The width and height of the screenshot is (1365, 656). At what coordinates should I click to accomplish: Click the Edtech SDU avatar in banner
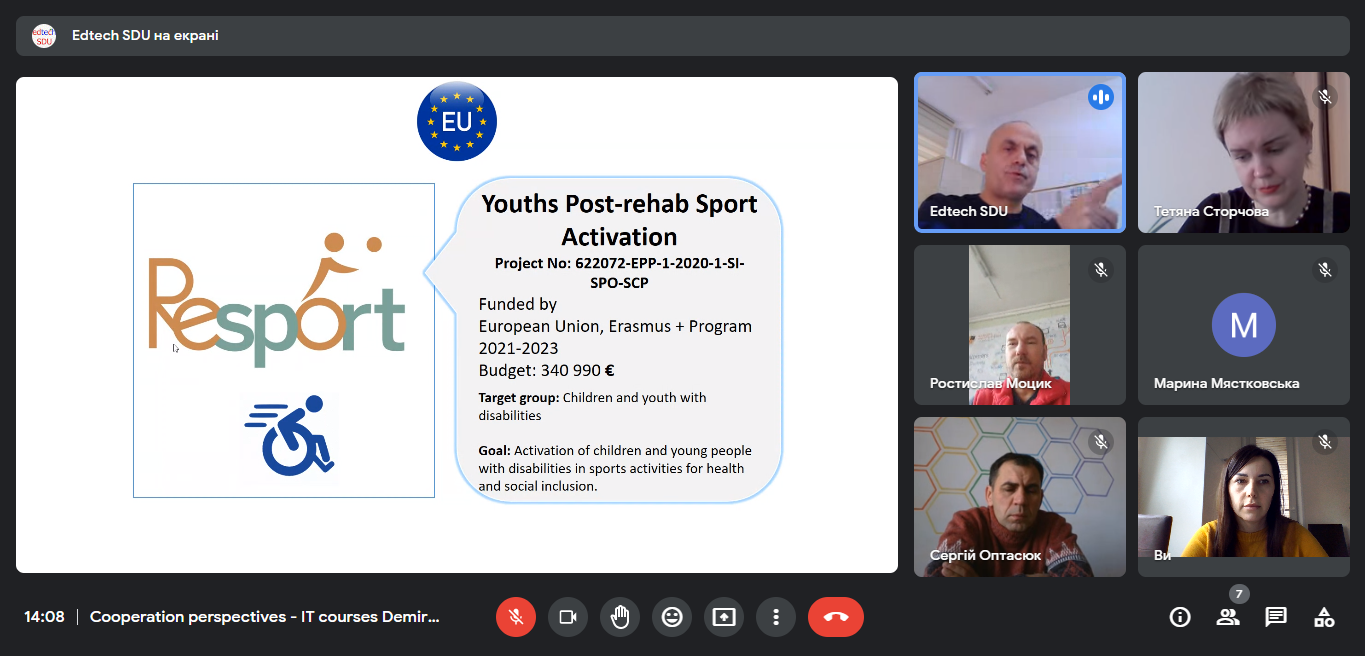point(44,36)
